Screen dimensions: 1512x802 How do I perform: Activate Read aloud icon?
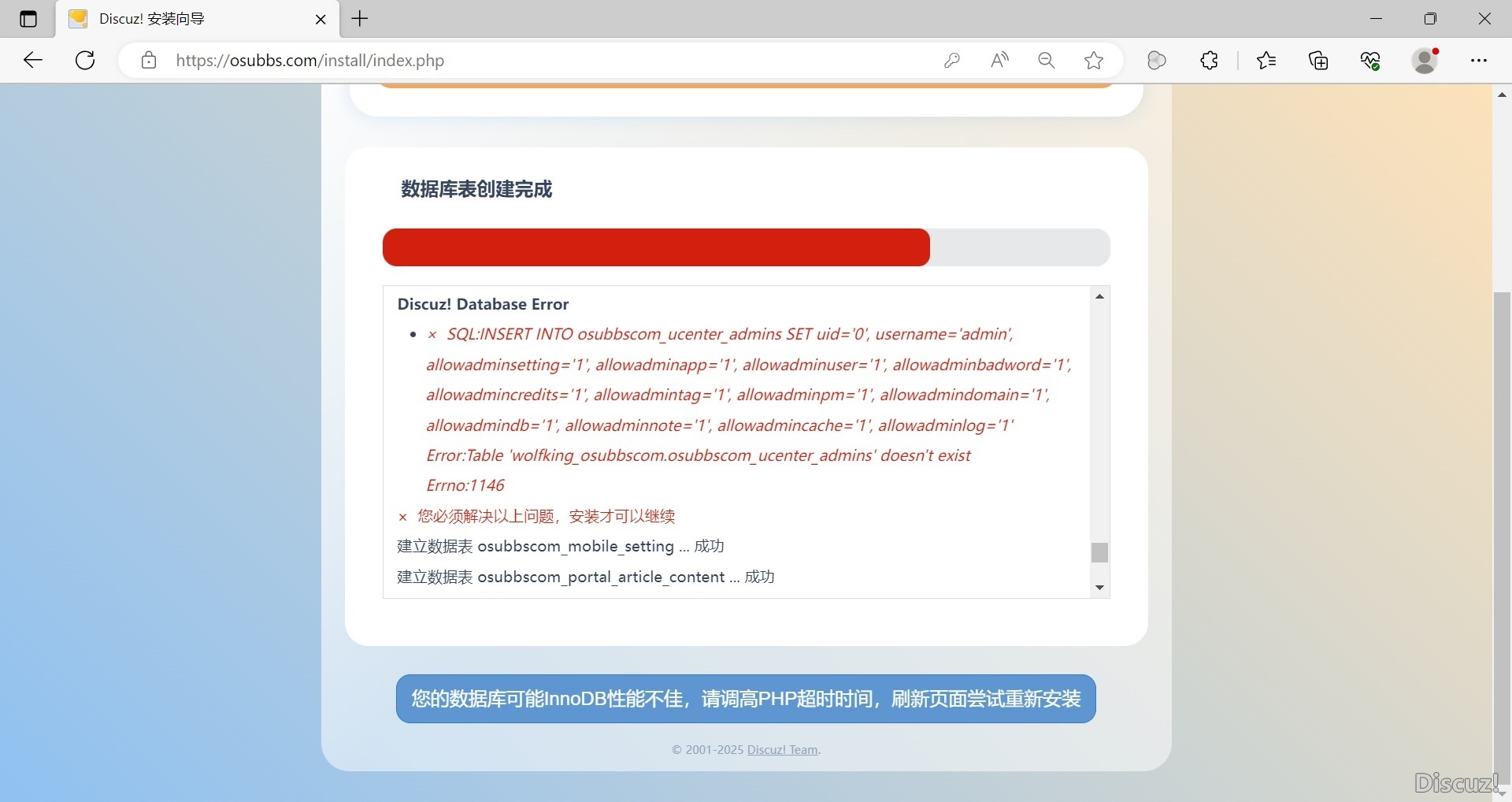coord(999,61)
